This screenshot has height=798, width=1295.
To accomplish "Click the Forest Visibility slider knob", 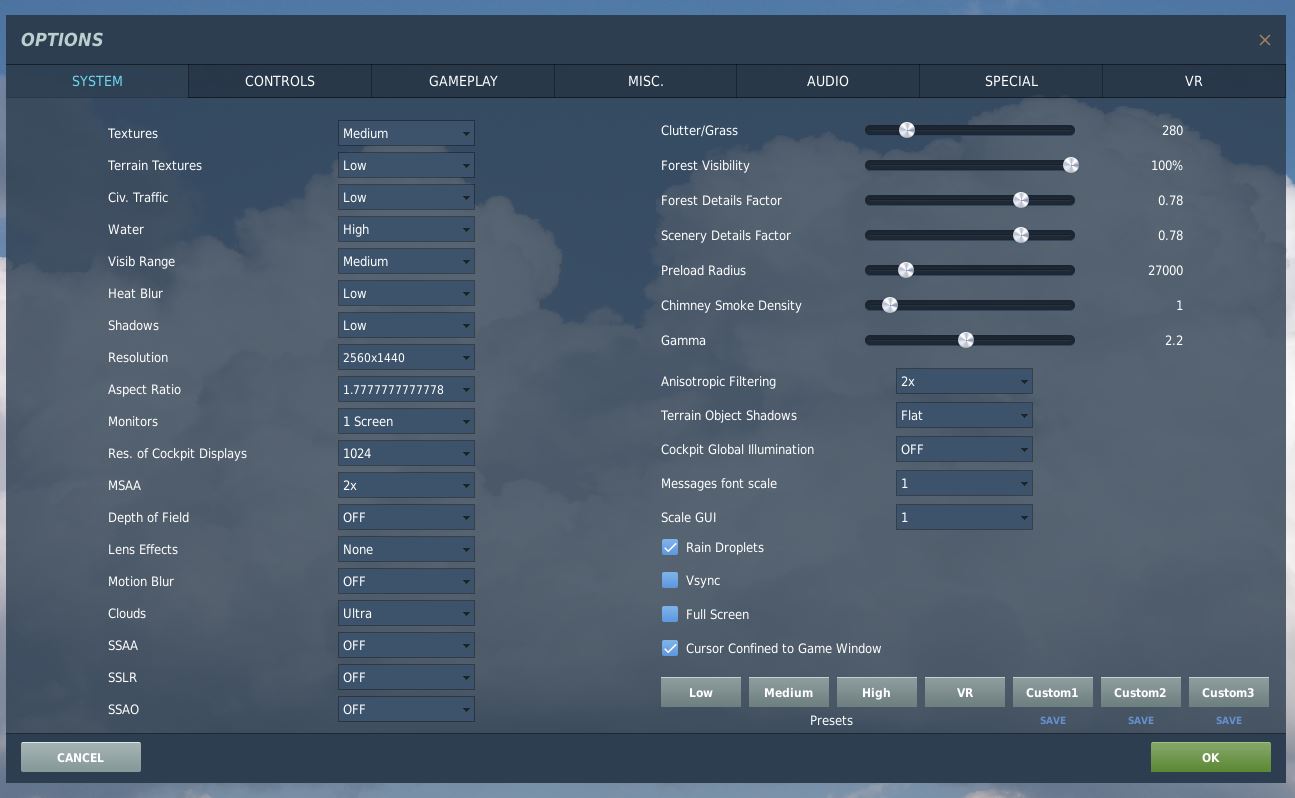I will pyautogui.click(x=1070, y=165).
